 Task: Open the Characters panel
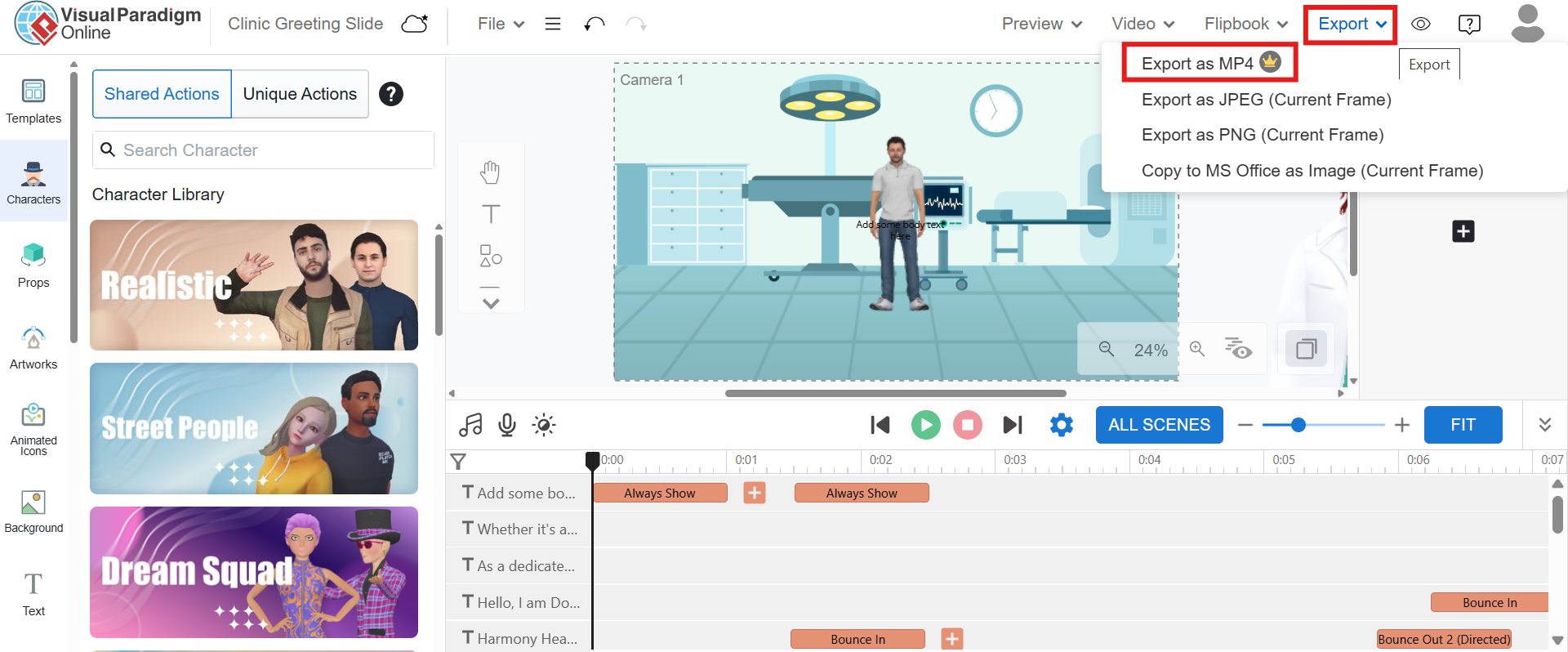33,181
